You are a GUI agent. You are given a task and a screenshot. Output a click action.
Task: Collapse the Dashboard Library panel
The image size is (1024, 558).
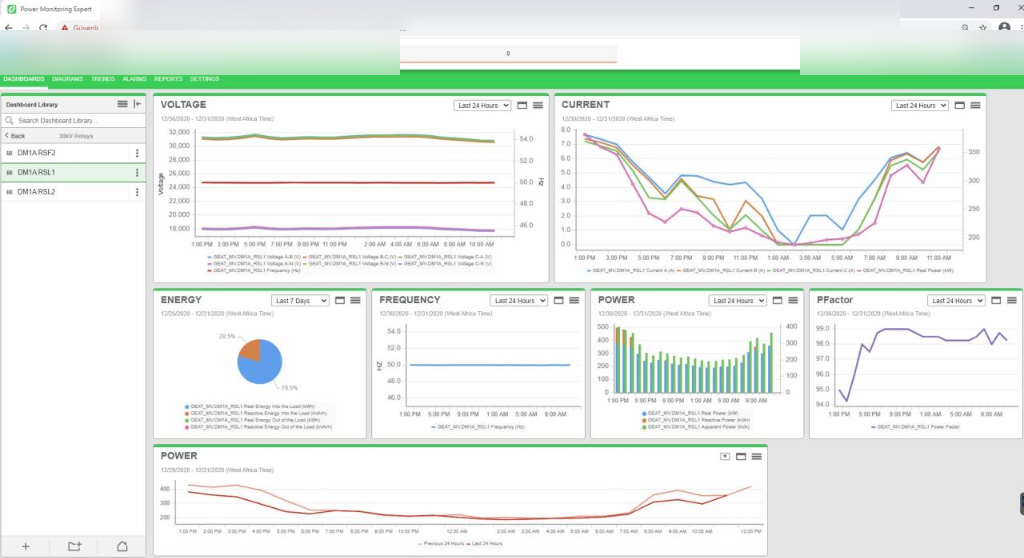[137, 104]
